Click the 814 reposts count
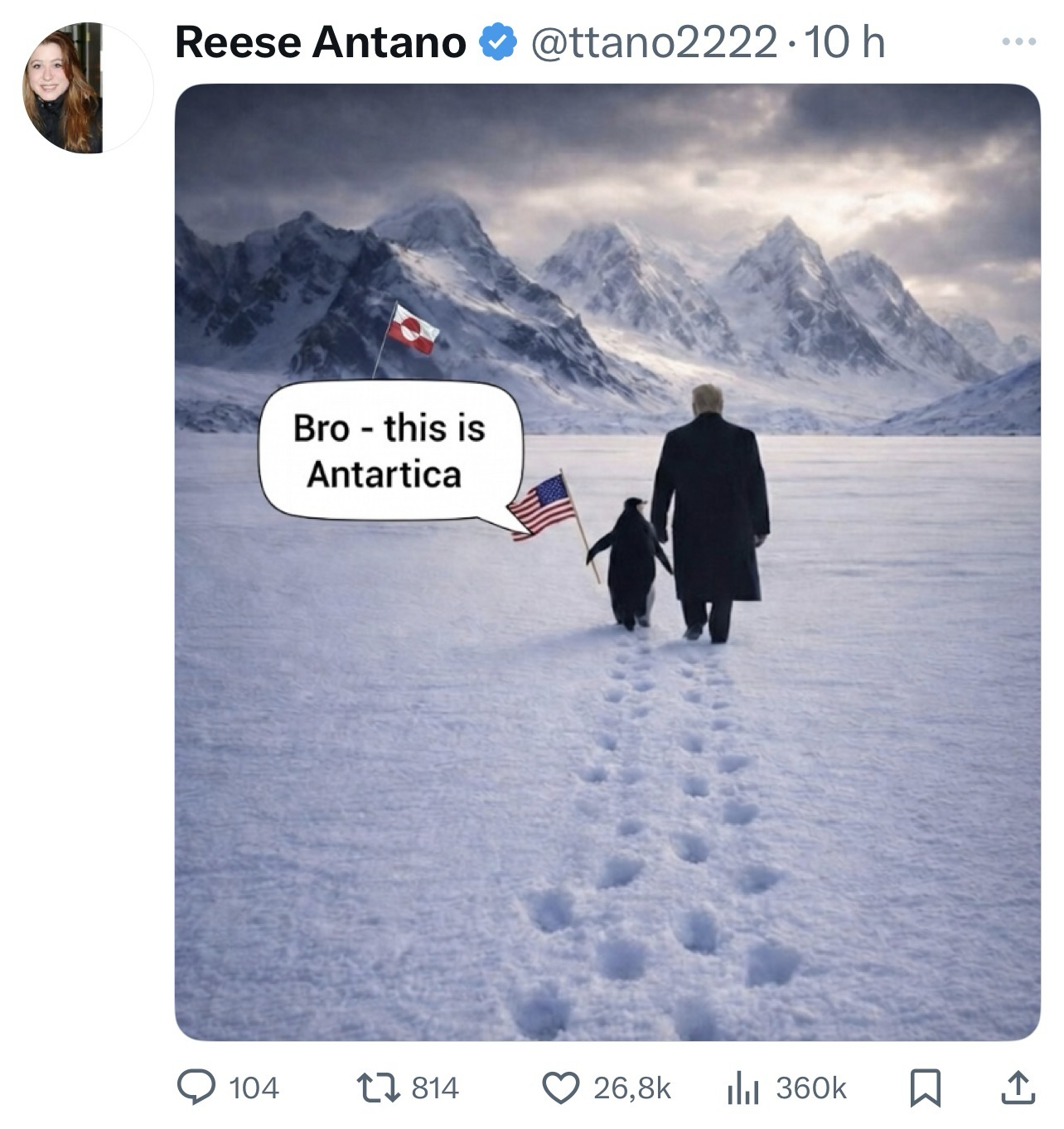This screenshot has width=1064, height=1129. [x=435, y=1088]
